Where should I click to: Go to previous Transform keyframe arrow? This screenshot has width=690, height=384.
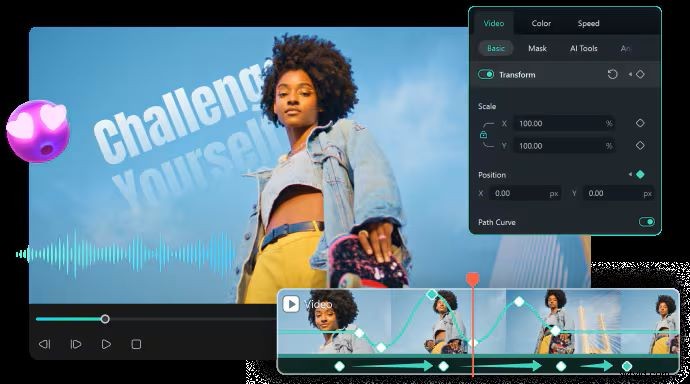click(630, 74)
